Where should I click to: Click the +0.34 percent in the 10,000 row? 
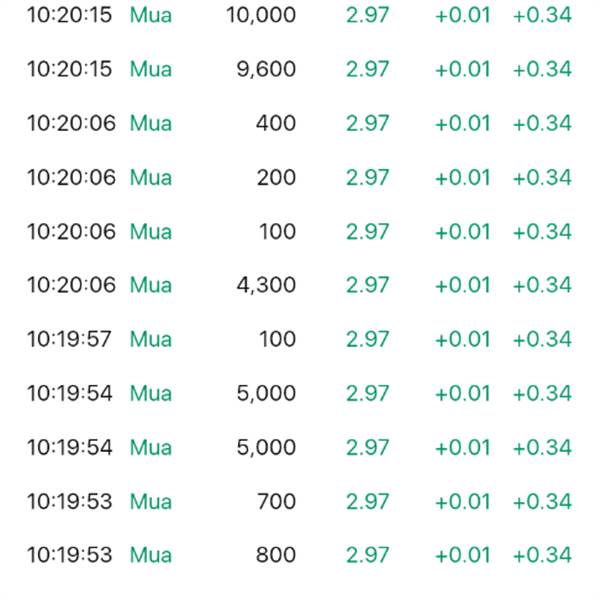(542, 15)
